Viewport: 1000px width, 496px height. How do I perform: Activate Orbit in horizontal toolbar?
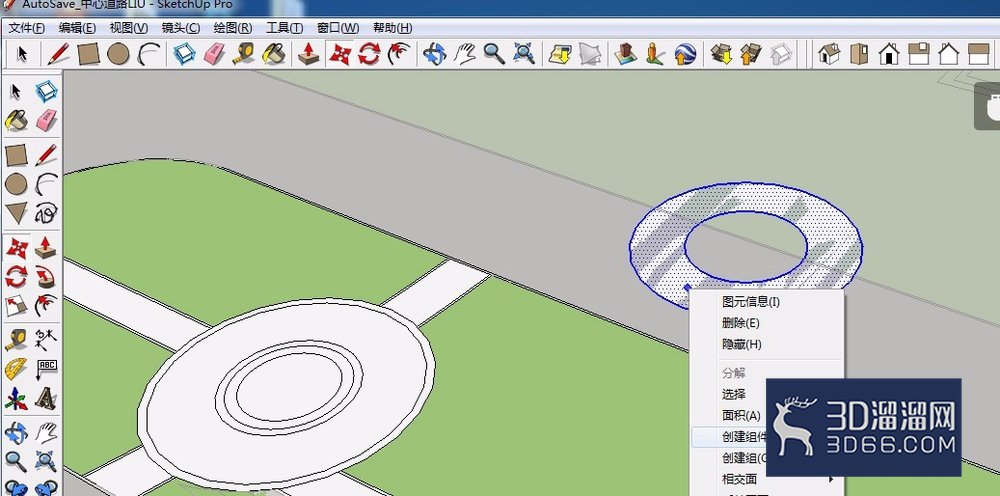[x=434, y=54]
